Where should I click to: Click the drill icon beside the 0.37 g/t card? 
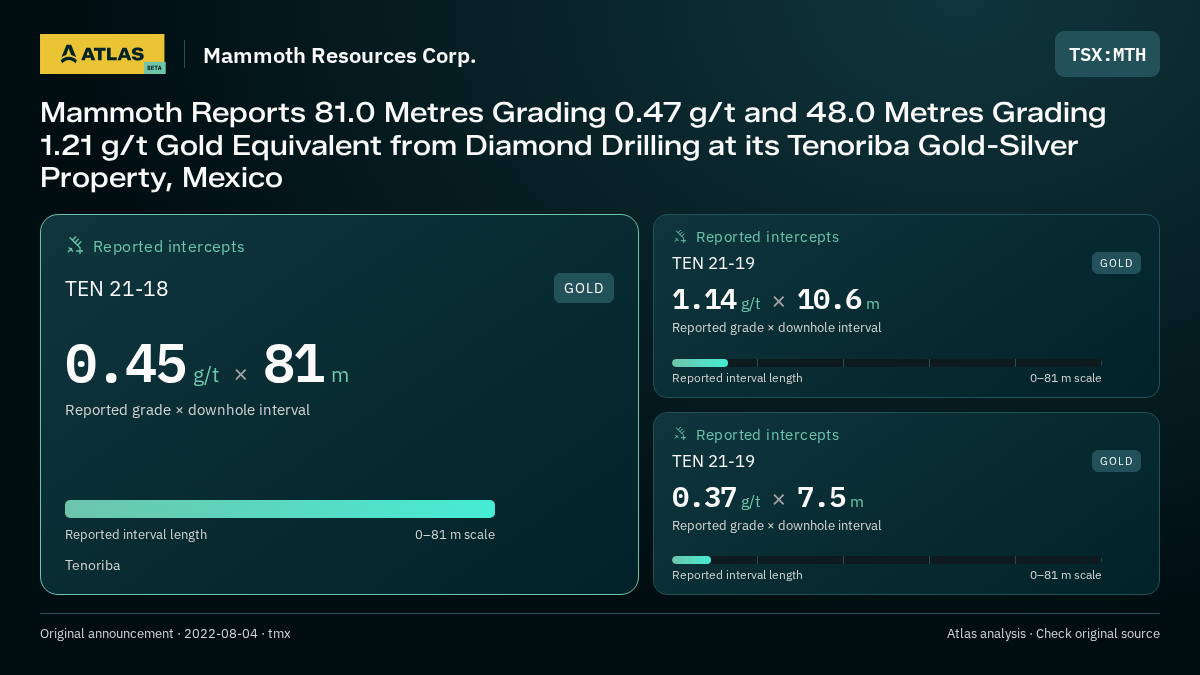[680, 435]
